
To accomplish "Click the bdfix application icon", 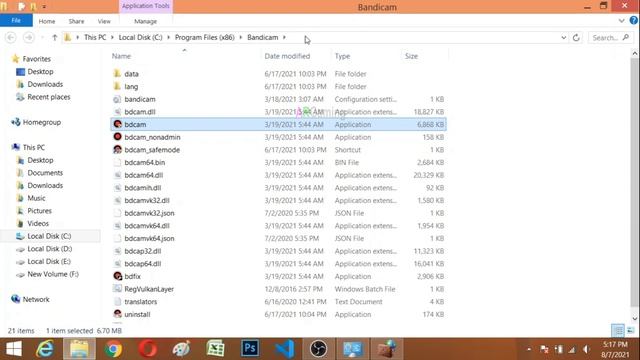I will (x=118, y=276).
